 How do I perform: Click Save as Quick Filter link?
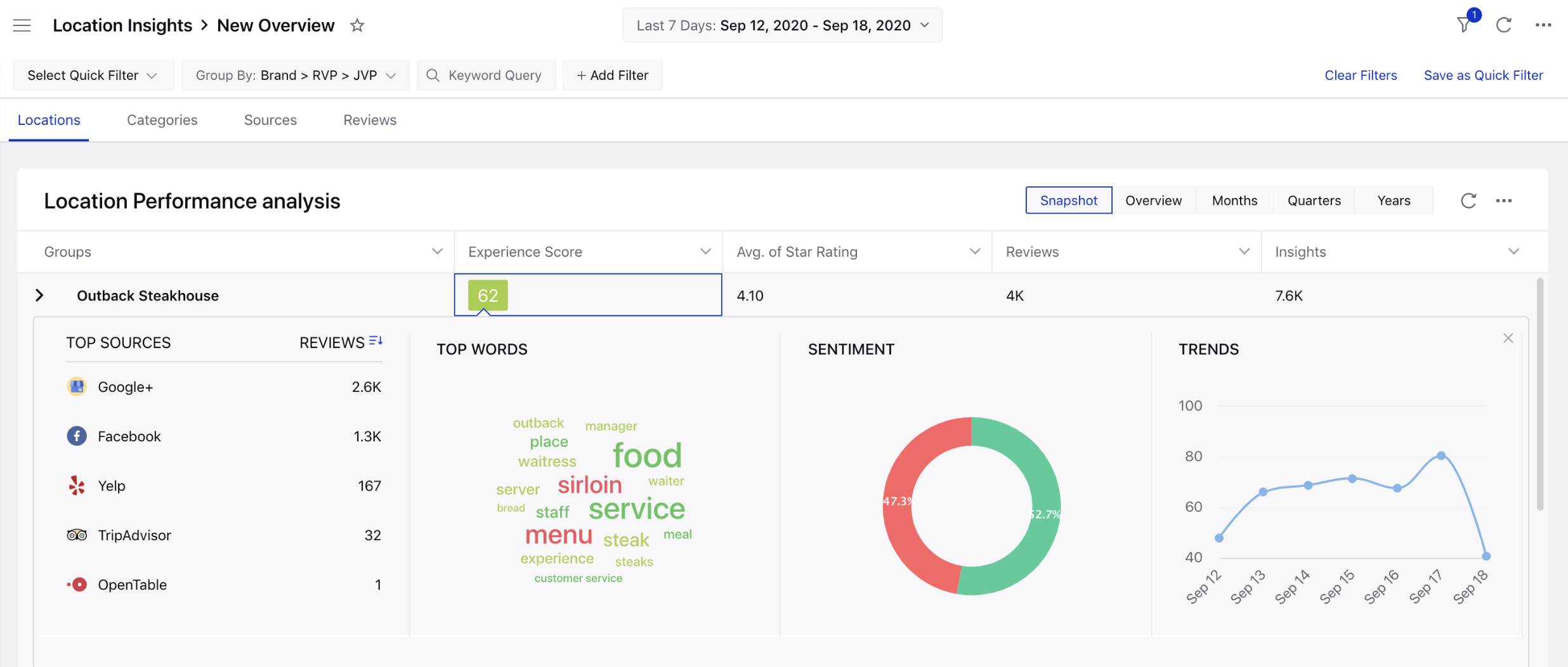(x=1483, y=75)
